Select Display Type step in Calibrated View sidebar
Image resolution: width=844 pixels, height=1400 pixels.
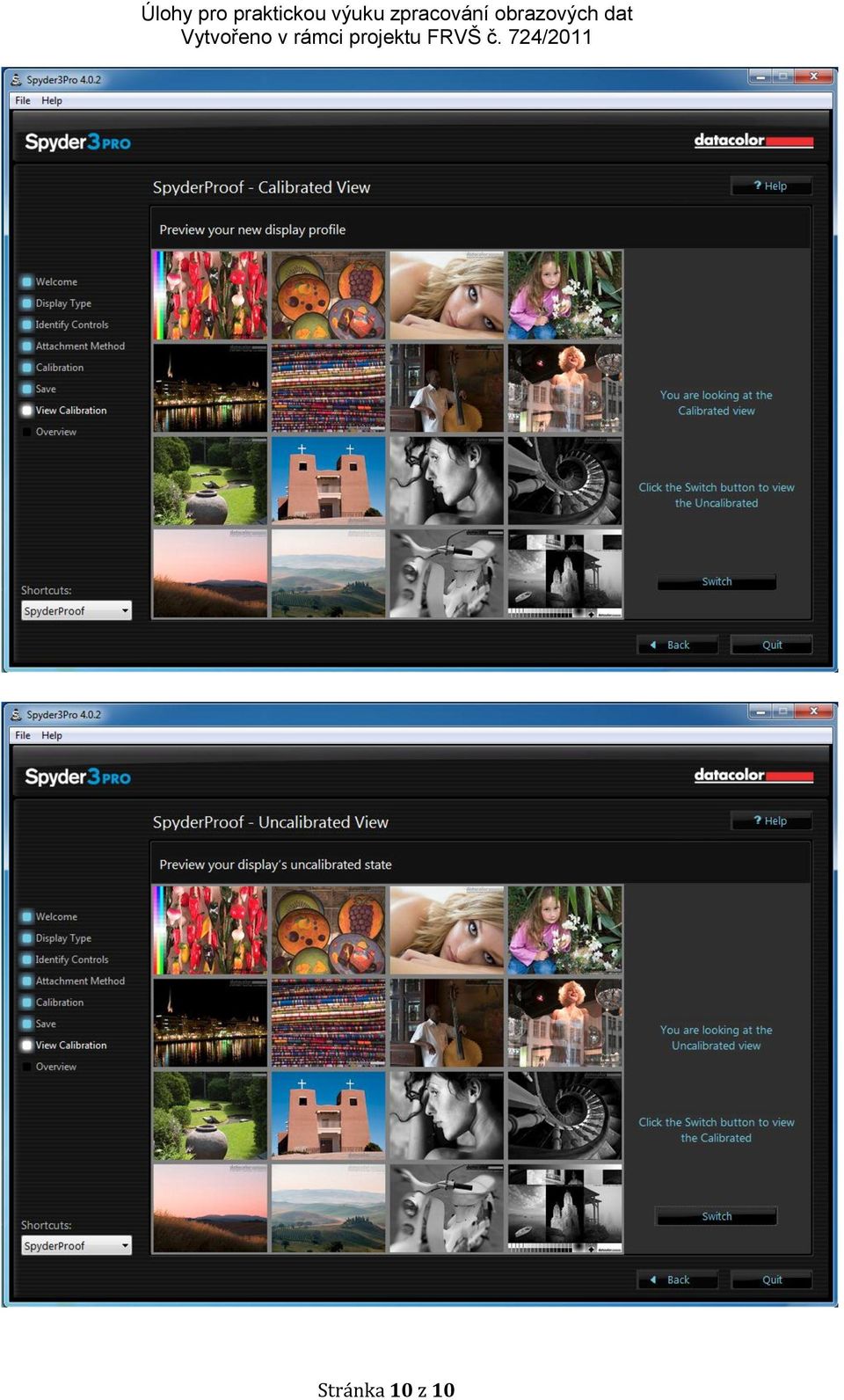click(x=57, y=303)
